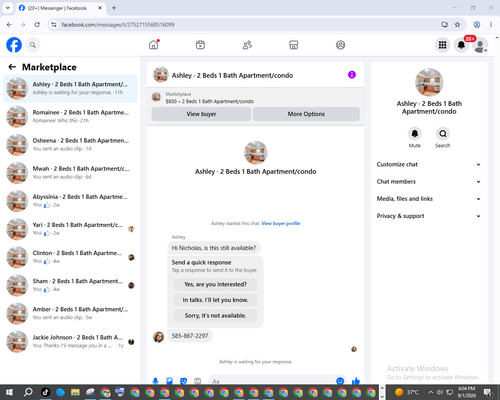Open the TikTok app in the taskbar
This screenshot has width=500, height=400.
click(x=45, y=392)
